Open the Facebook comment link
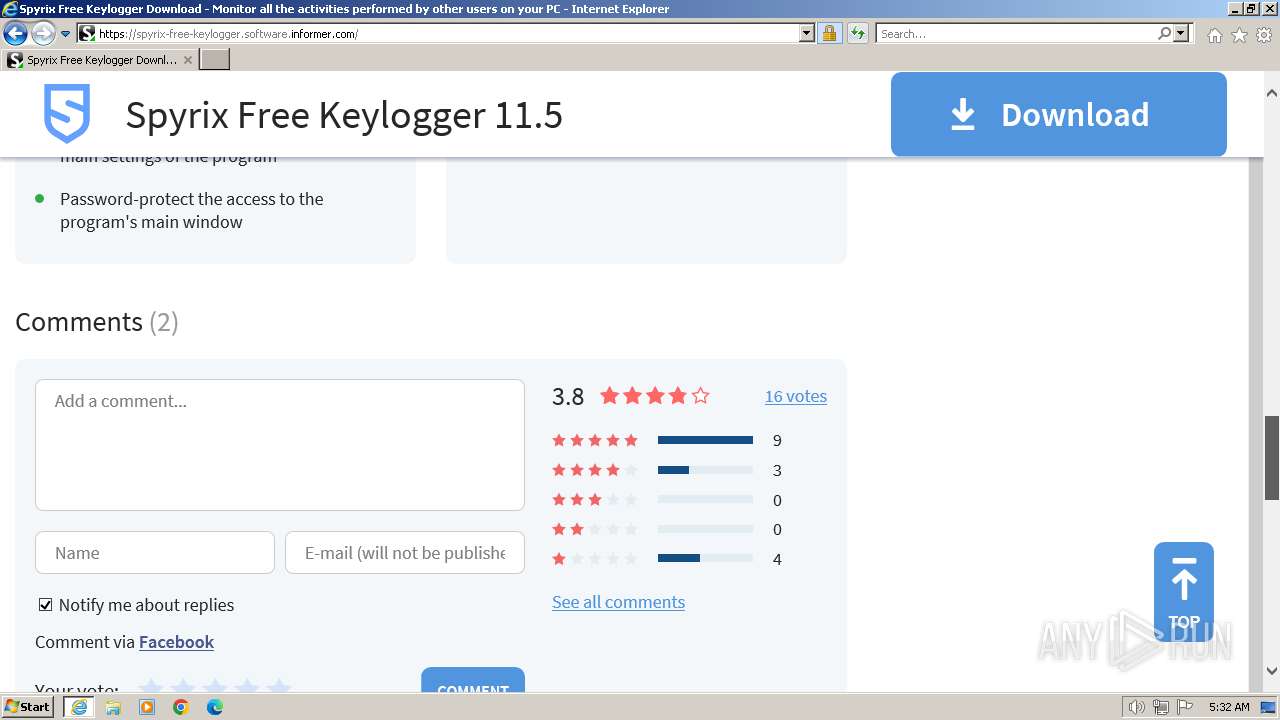The height and width of the screenshot is (720, 1280). click(176, 642)
